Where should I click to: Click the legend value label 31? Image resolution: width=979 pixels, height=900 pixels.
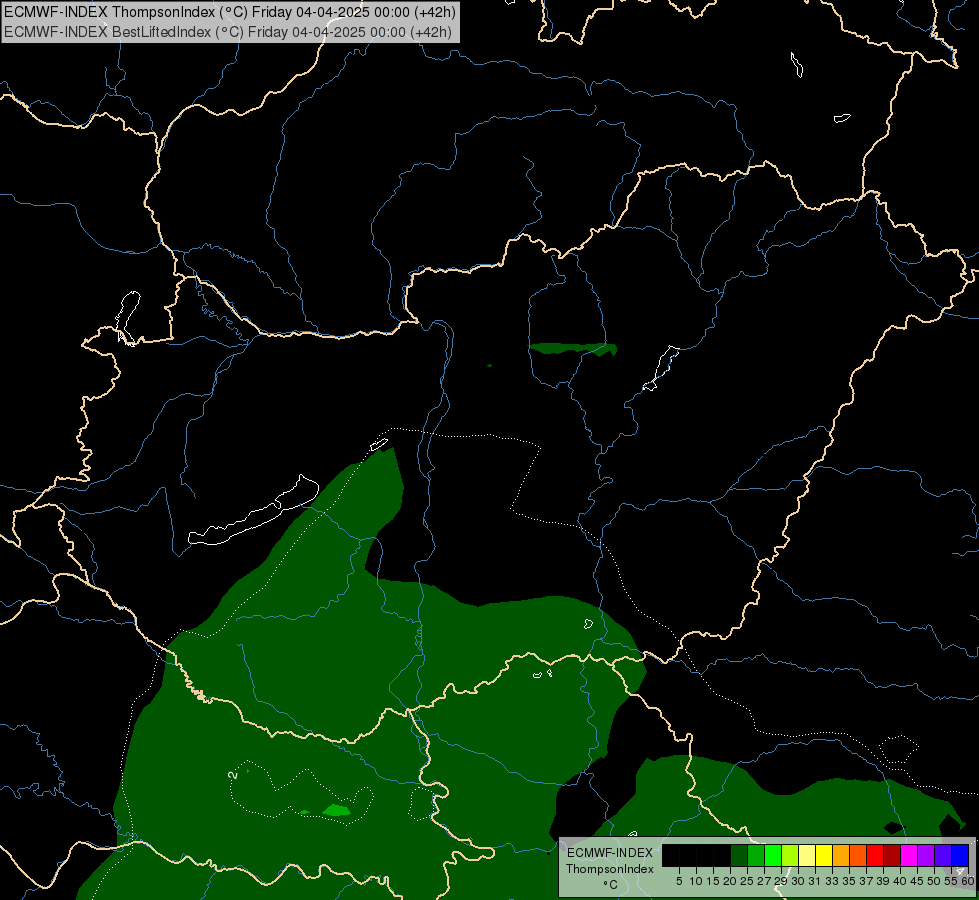pos(815,881)
